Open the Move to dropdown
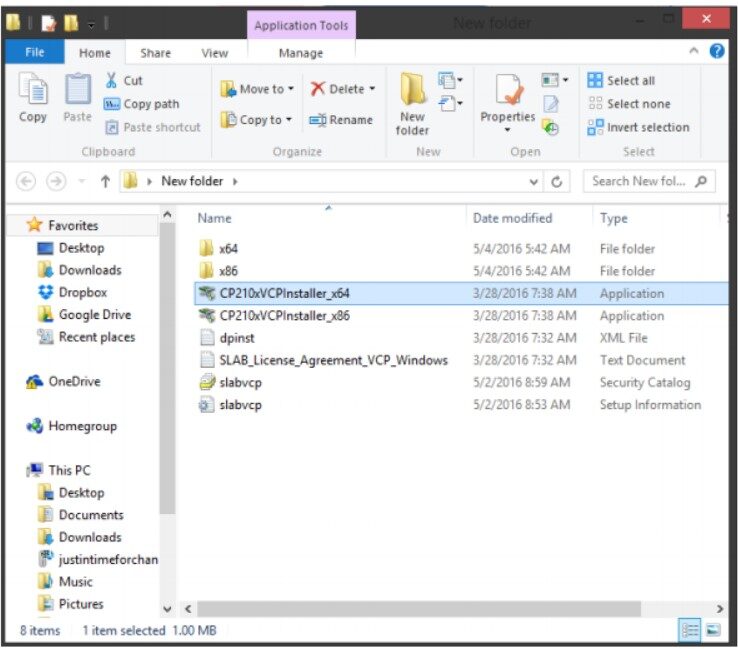 tap(257, 89)
